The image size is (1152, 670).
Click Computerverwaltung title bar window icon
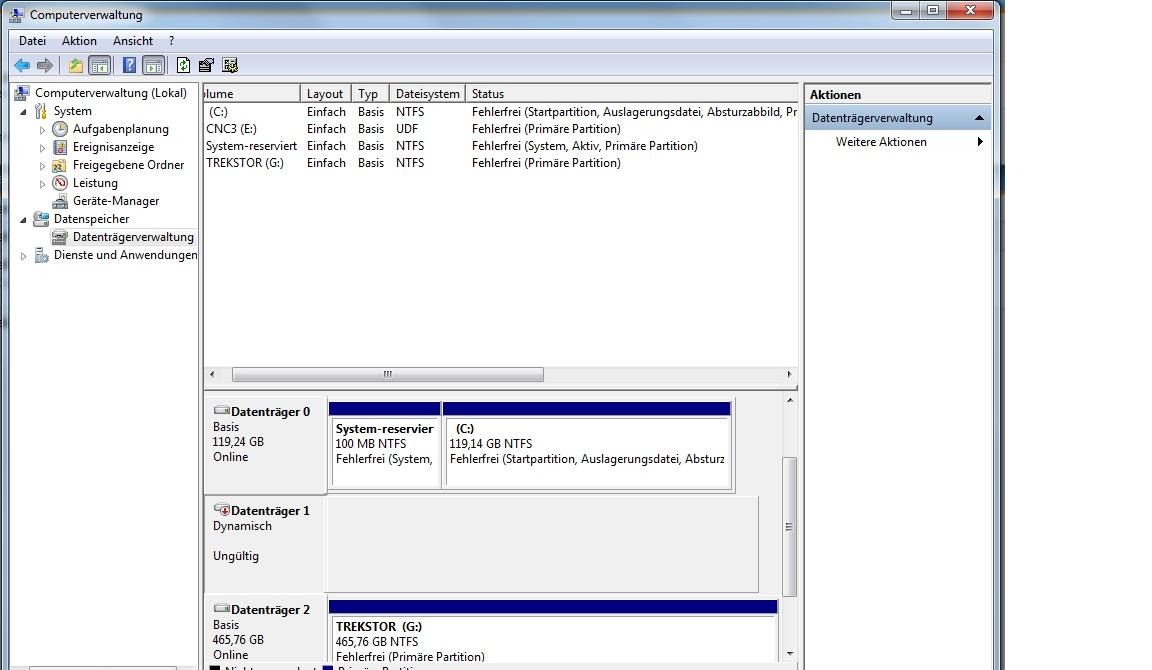18,14
